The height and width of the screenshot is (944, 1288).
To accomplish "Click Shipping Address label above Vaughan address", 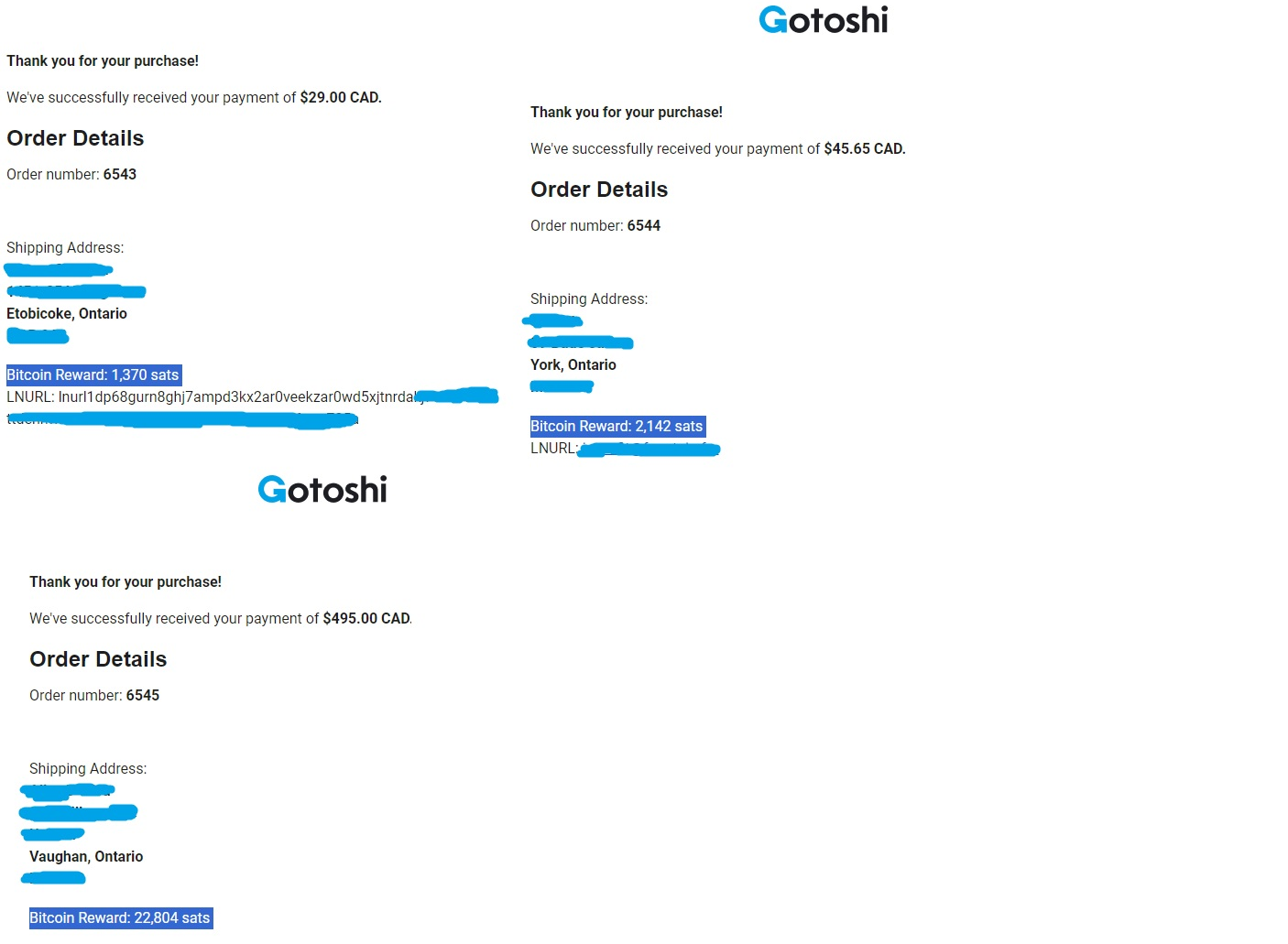I will (x=88, y=769).
